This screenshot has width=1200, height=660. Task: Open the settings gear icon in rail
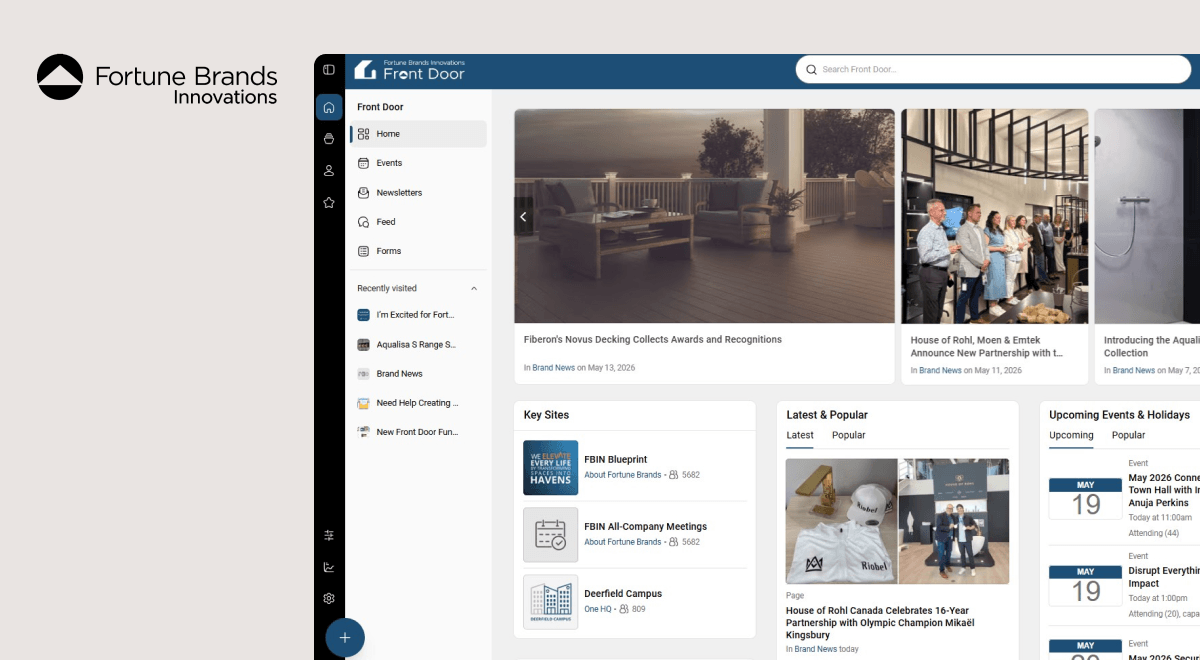point(329,598)
